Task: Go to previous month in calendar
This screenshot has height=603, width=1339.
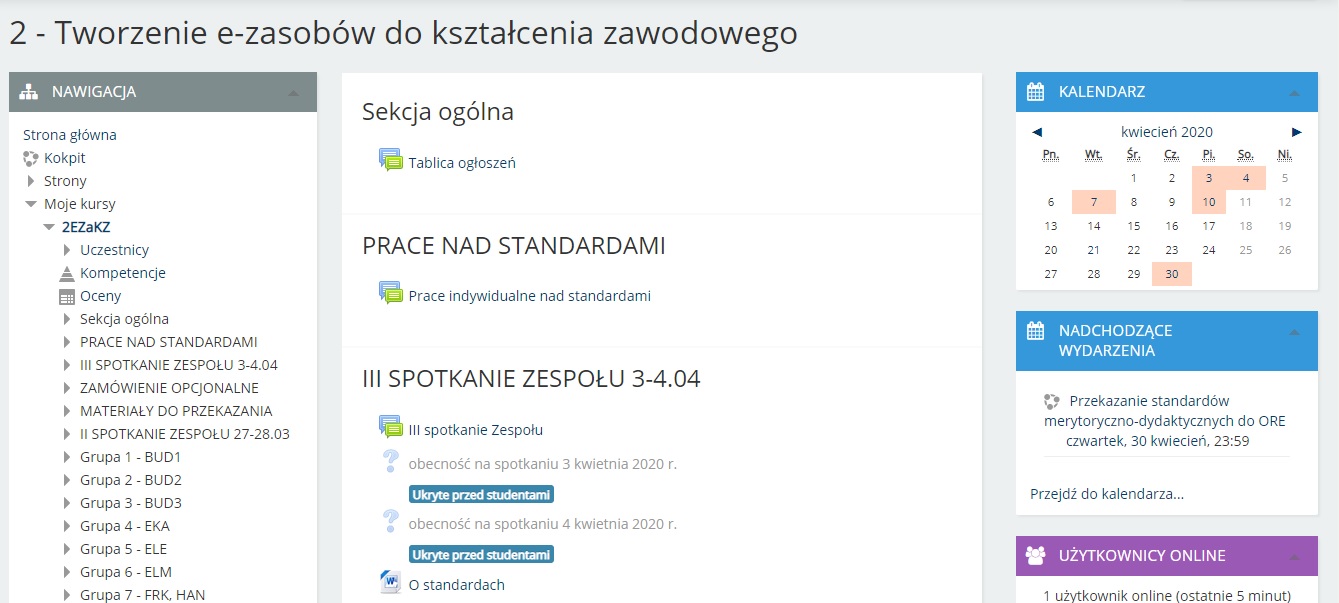Action: (1037, 132)
